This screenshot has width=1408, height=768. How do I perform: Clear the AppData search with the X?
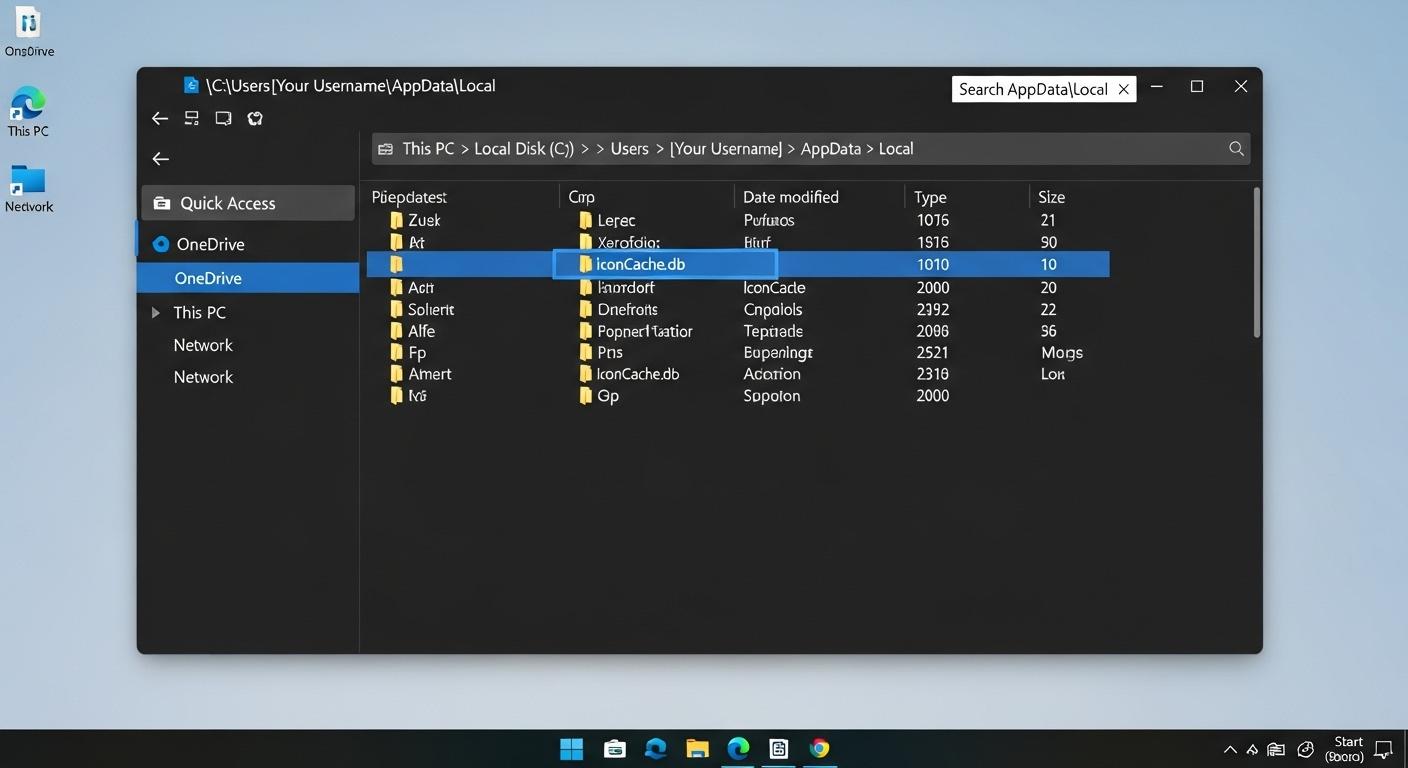click(x=1122, y=89)
